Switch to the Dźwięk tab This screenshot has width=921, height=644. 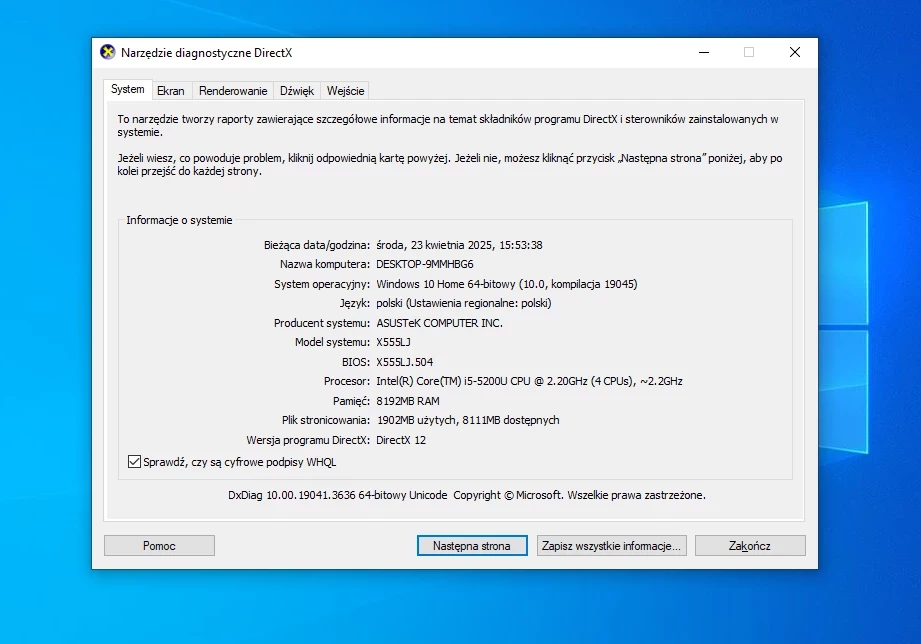pyautogui.click(x=297, y=91)
